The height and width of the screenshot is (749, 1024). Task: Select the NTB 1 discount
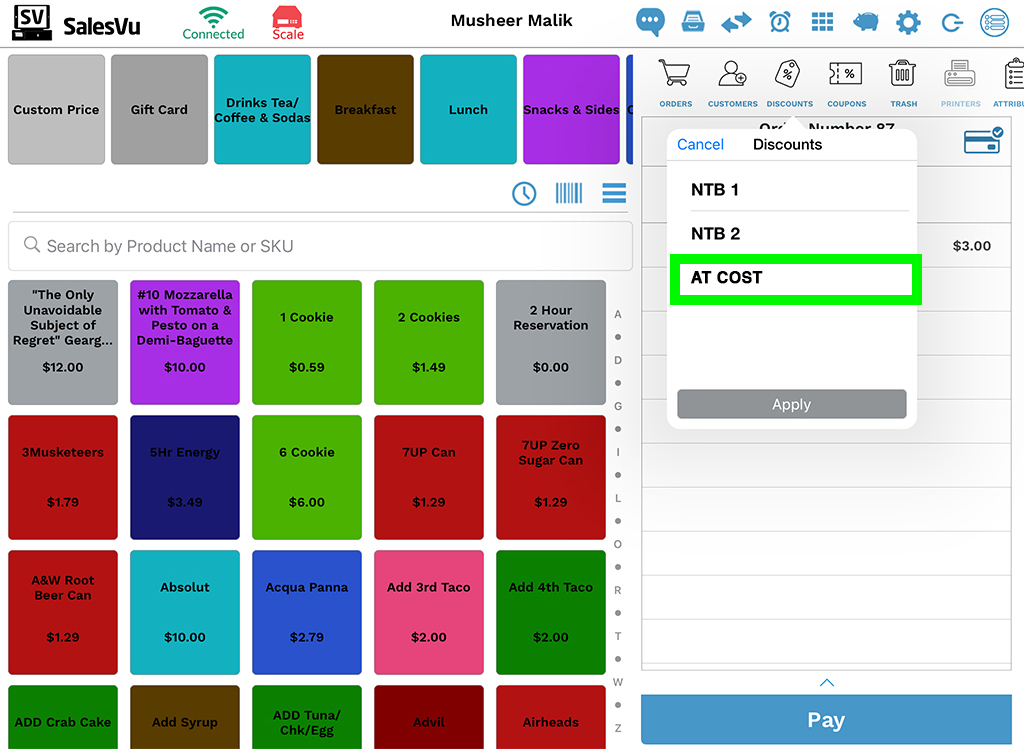pos(793,189)
